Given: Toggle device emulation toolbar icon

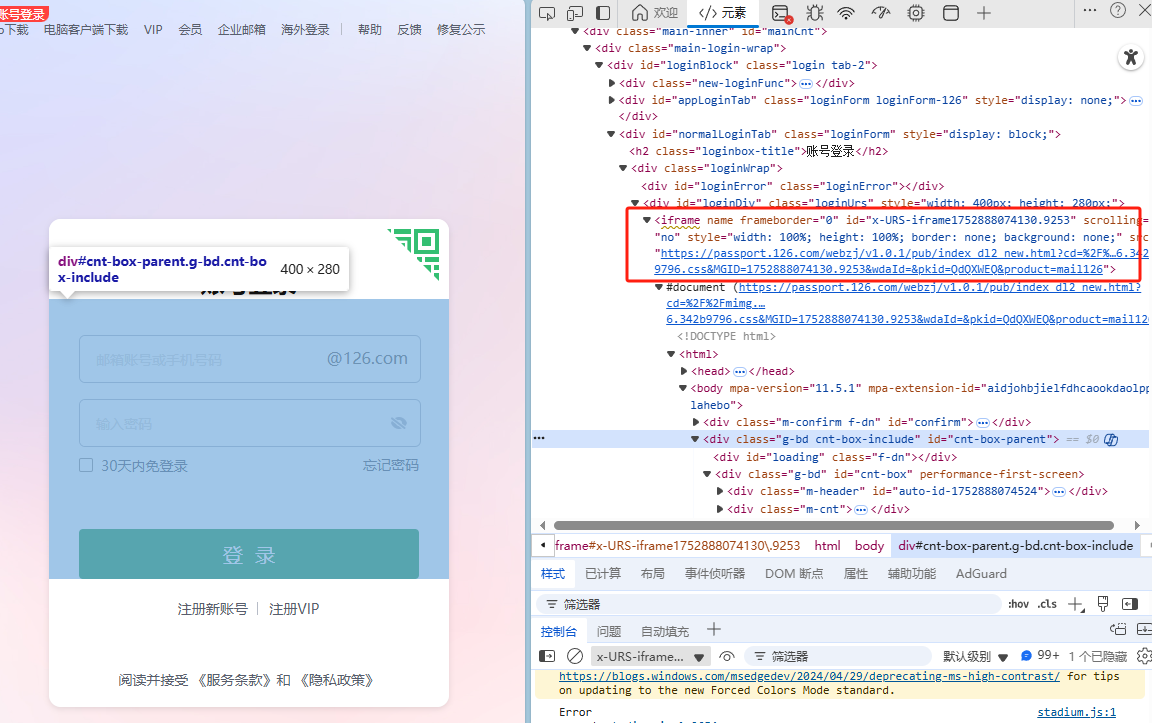Looking at the screenshot, I should pyautogui.click(x=575, y=12).
